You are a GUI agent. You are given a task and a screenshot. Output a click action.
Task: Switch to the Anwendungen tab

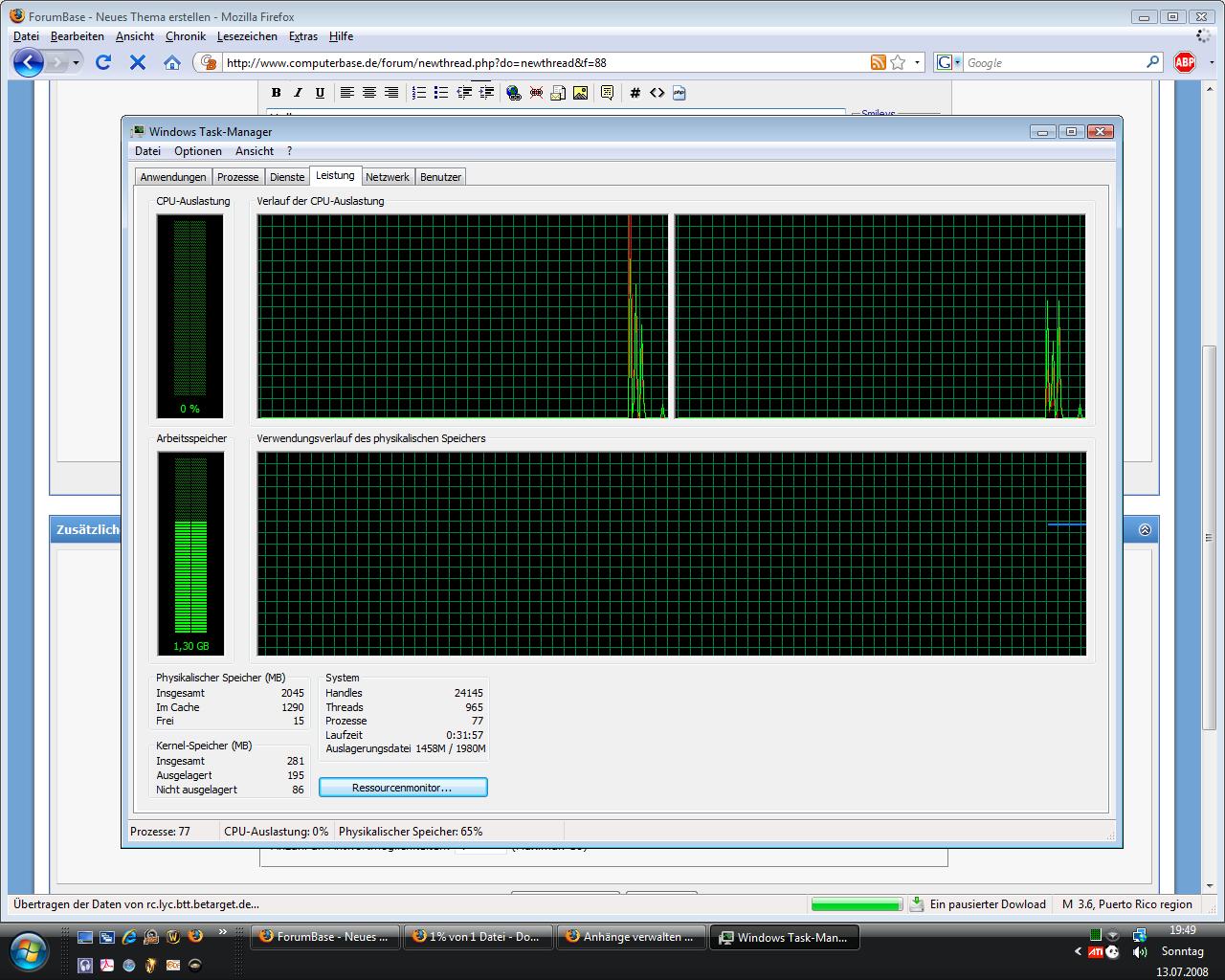pyautogui.click(x=173, y=177)
